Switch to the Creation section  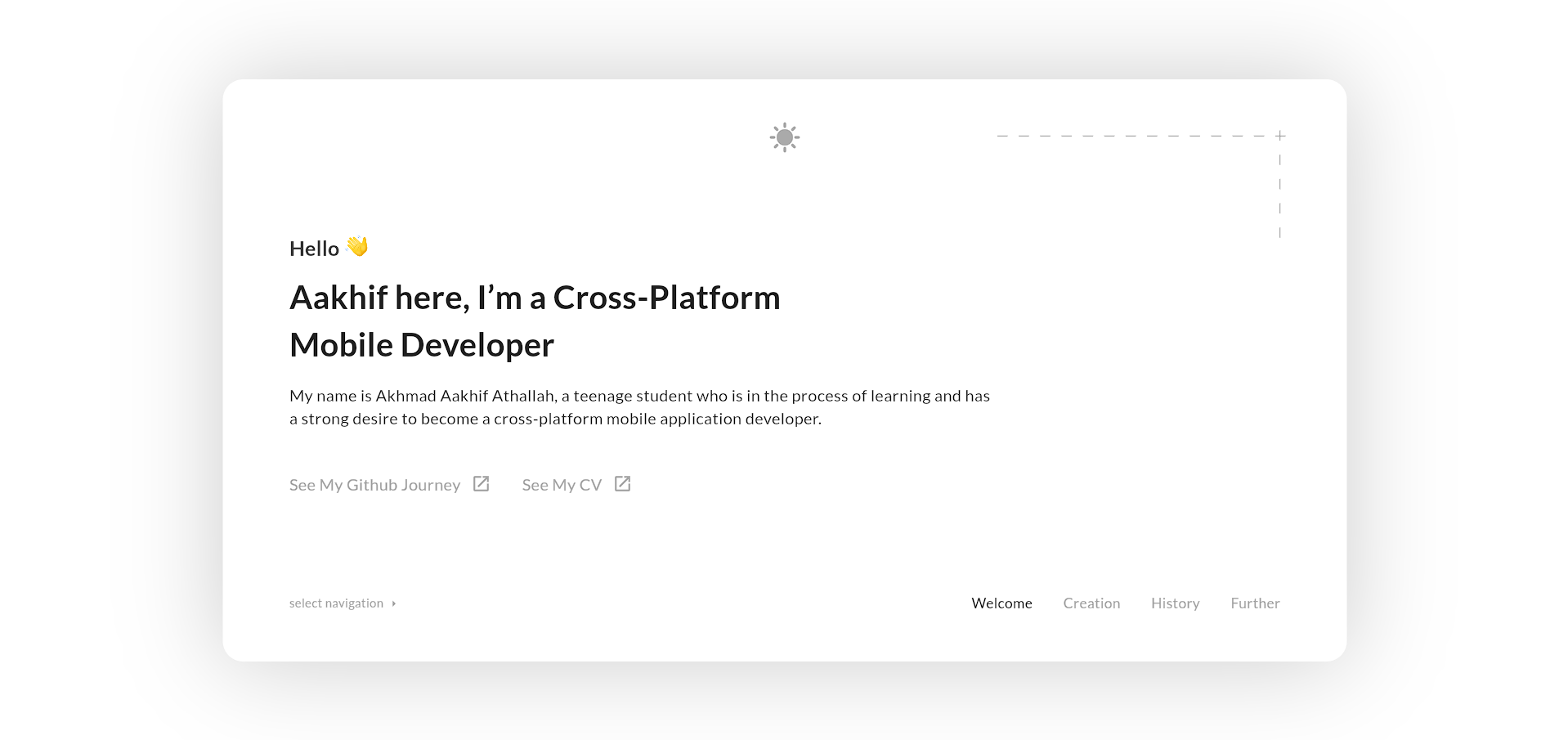1091,603
